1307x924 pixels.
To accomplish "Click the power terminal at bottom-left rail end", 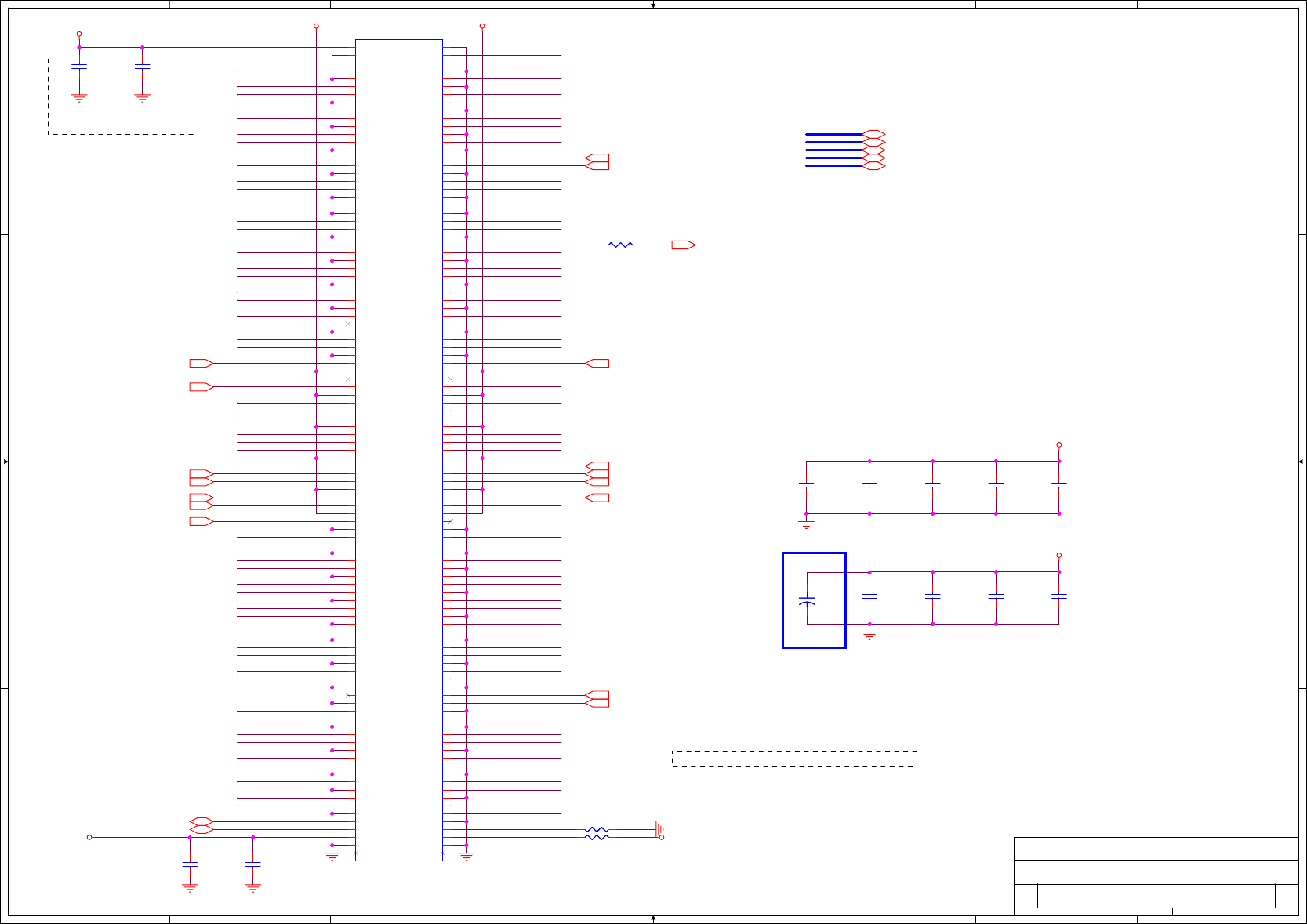I will pyautogui.click(x=89, y=837).
